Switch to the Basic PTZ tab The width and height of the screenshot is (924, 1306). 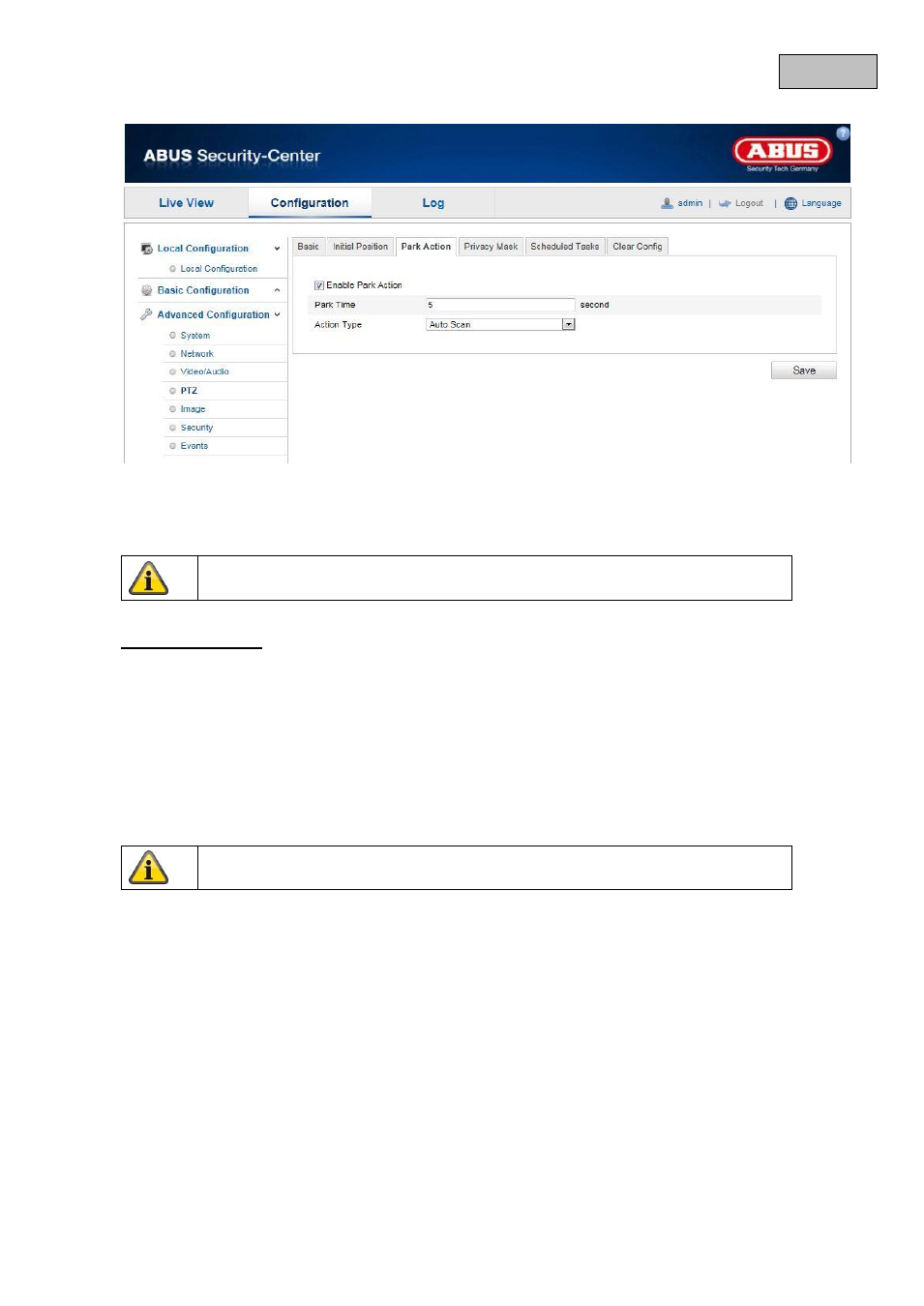[309, 247]
